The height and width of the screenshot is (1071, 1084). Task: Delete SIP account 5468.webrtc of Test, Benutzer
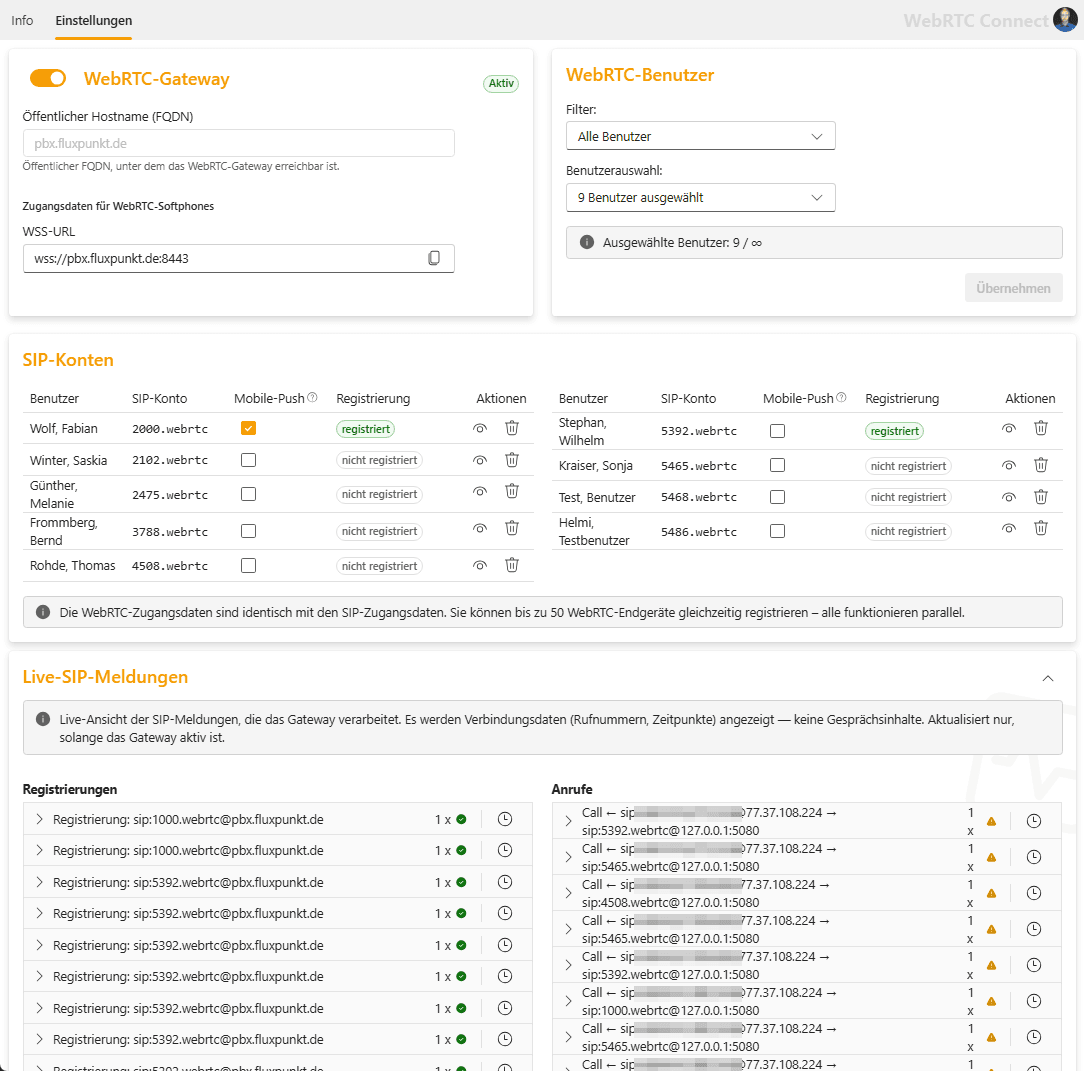1040,496
